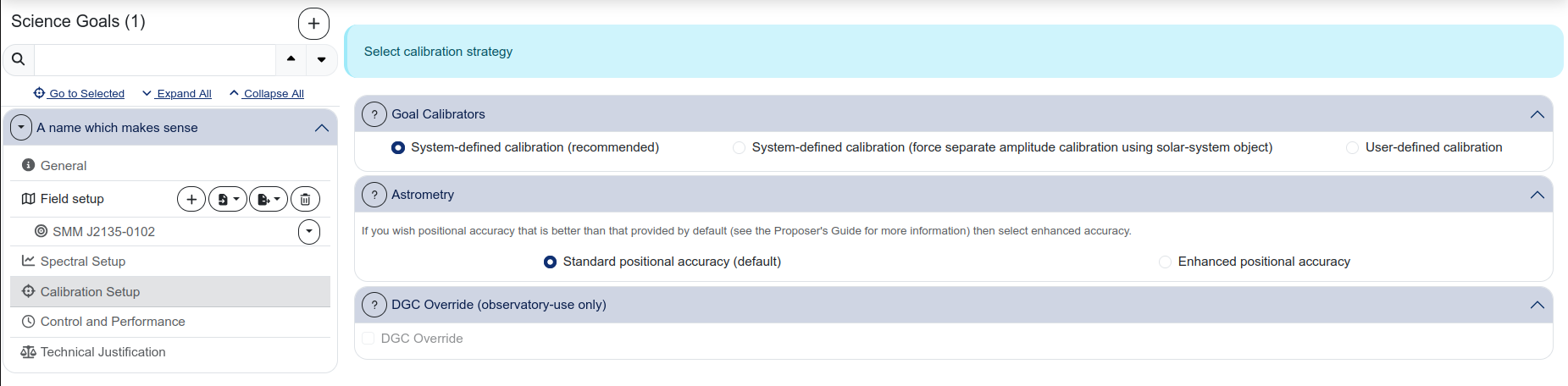
Task: Select User-defined calibration option
Action: 1352,147
